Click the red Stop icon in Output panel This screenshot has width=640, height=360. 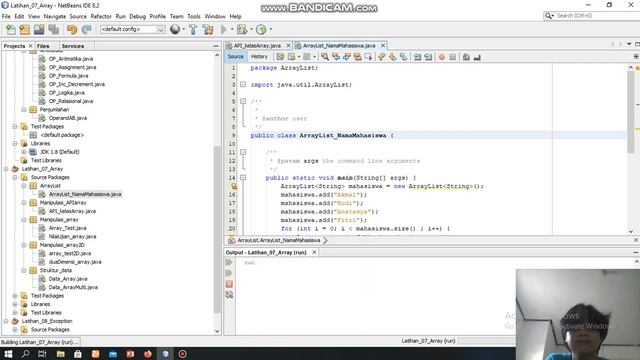tap(229, 284)
